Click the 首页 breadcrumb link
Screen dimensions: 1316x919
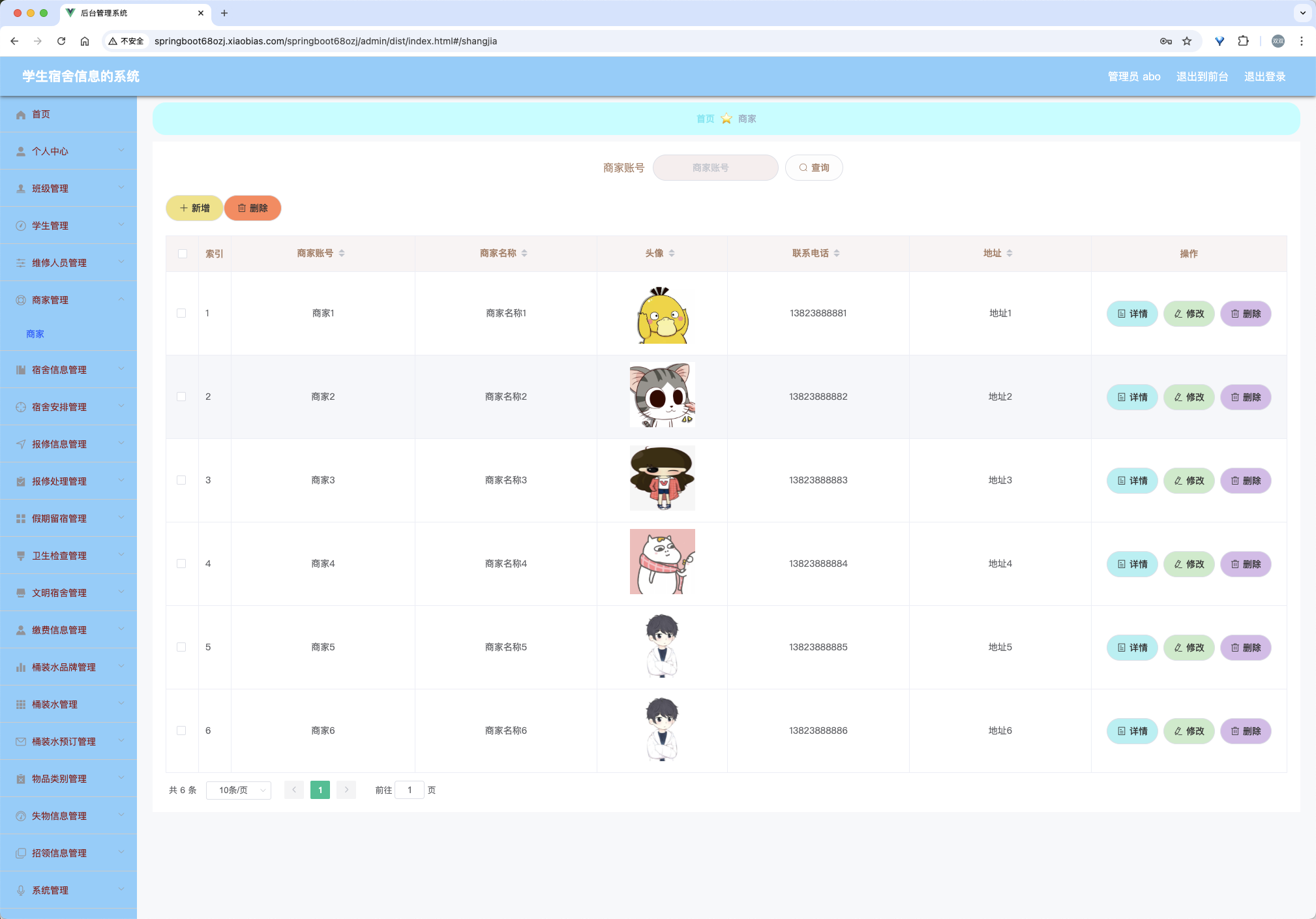coord(705,119)
